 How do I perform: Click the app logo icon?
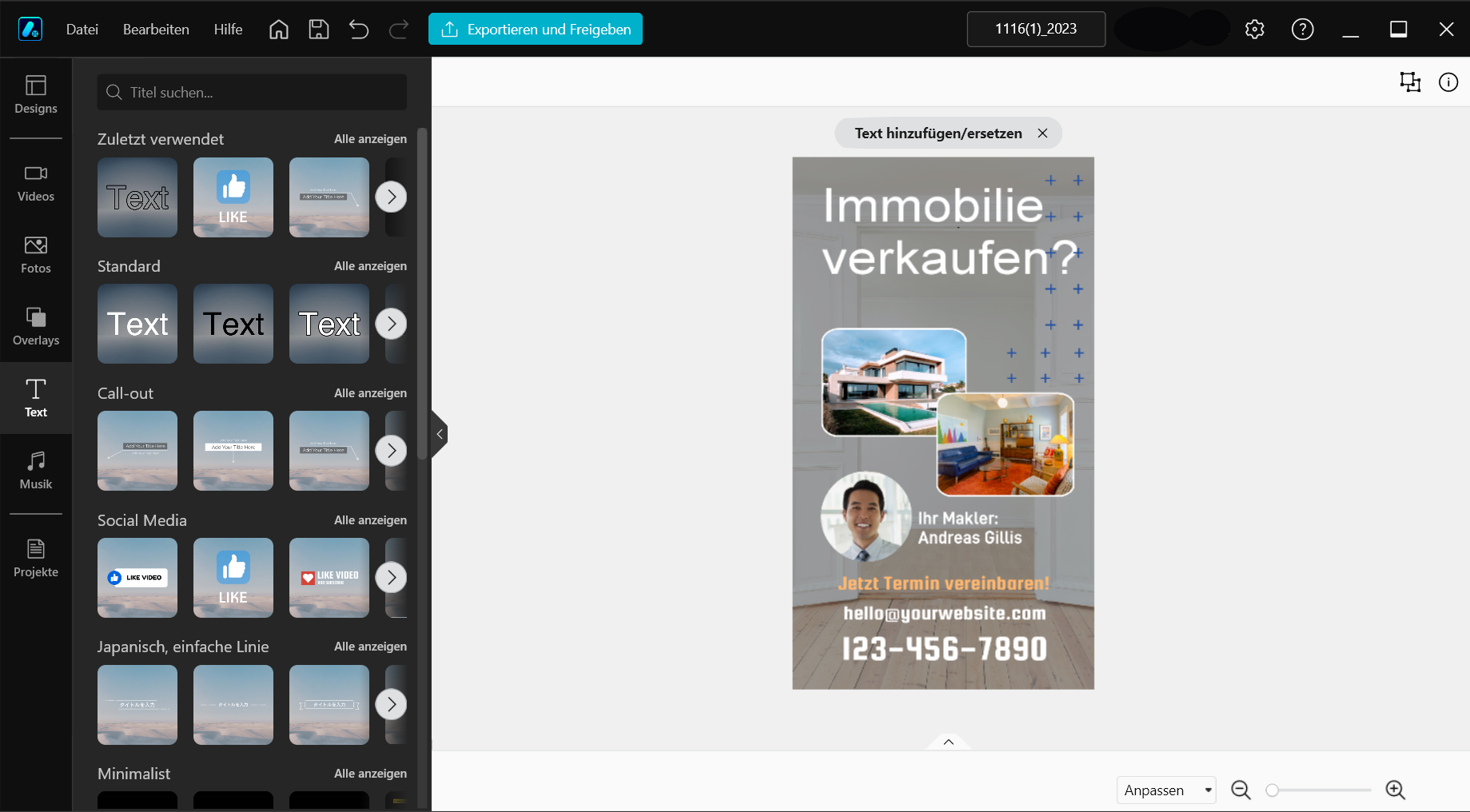pos(30,30)
